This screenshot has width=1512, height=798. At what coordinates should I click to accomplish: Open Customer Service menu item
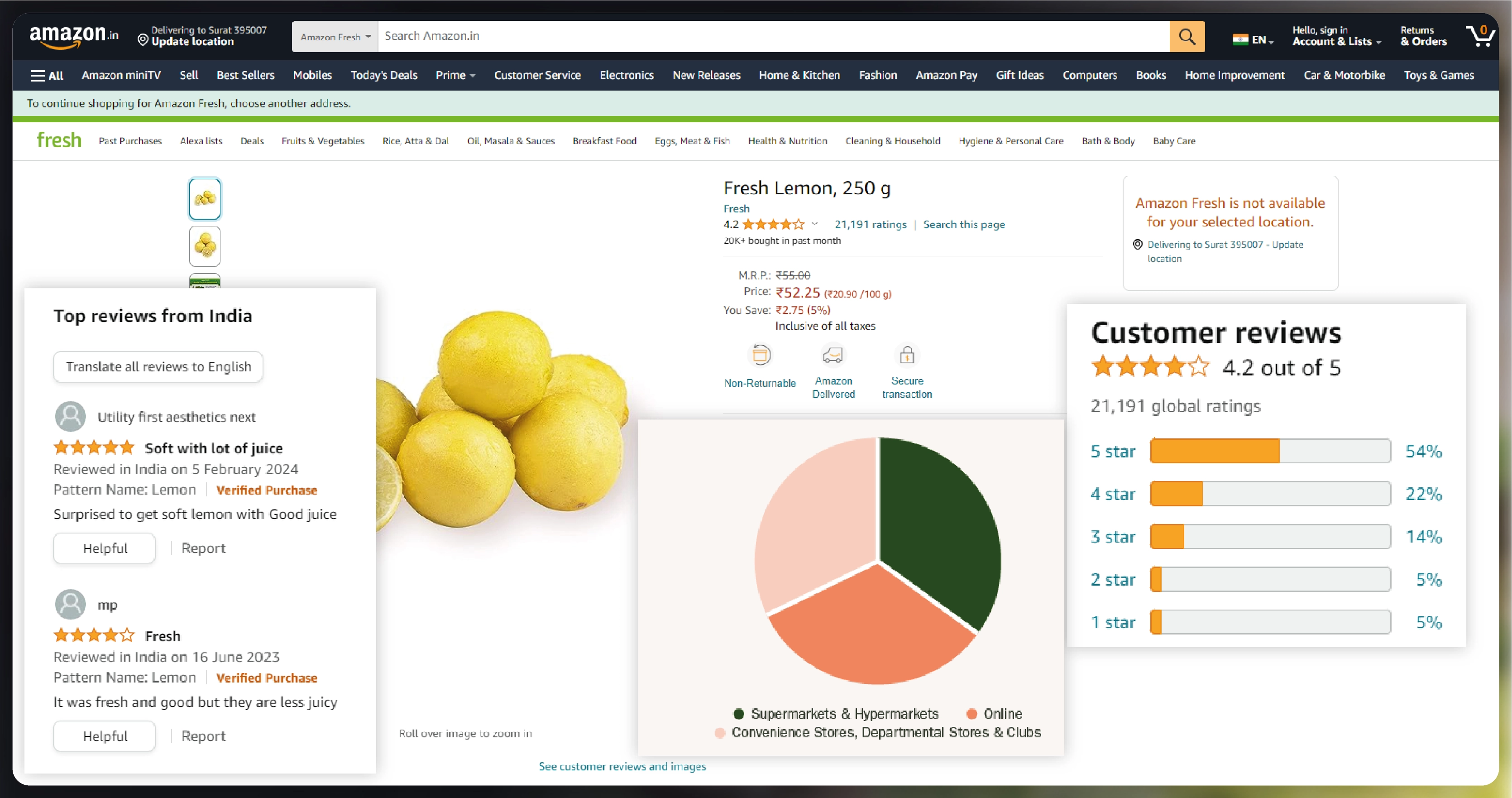537,75
